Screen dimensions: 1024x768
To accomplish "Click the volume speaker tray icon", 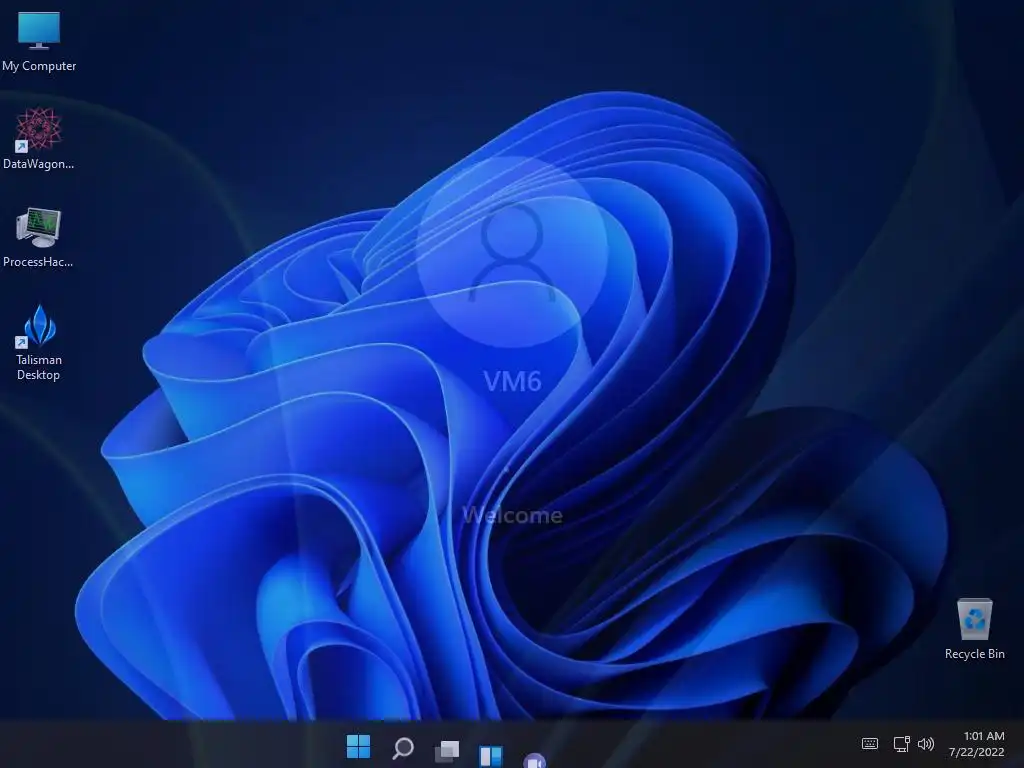I will point(926,743).
